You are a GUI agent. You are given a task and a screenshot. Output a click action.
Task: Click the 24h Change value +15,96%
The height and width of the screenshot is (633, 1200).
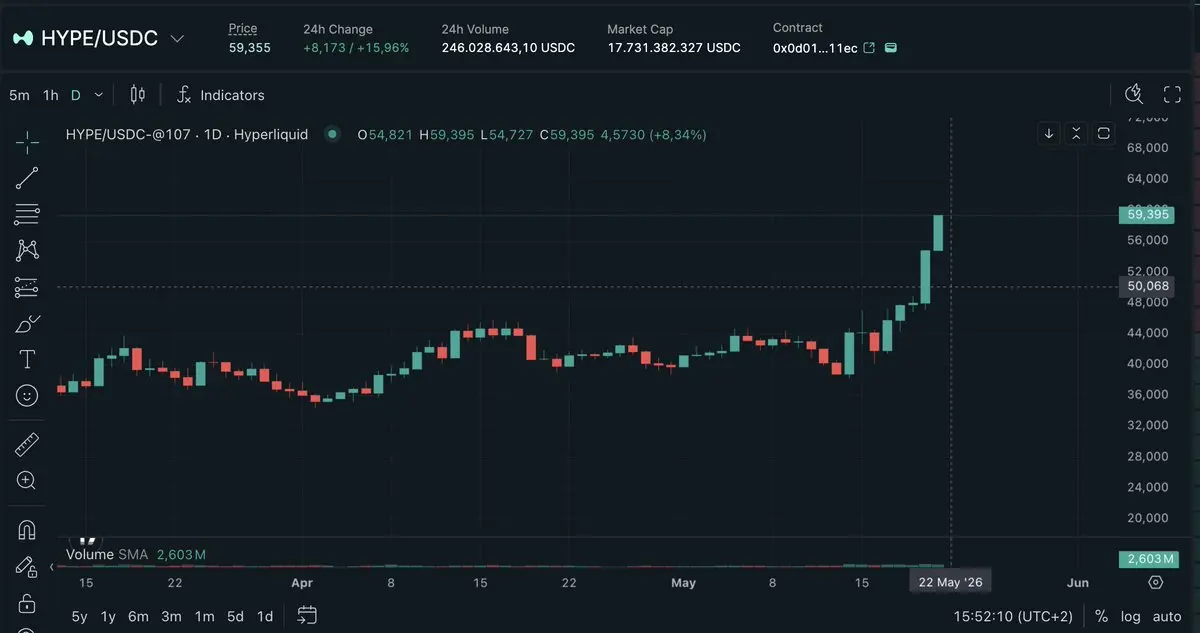[x=381, y=48]
